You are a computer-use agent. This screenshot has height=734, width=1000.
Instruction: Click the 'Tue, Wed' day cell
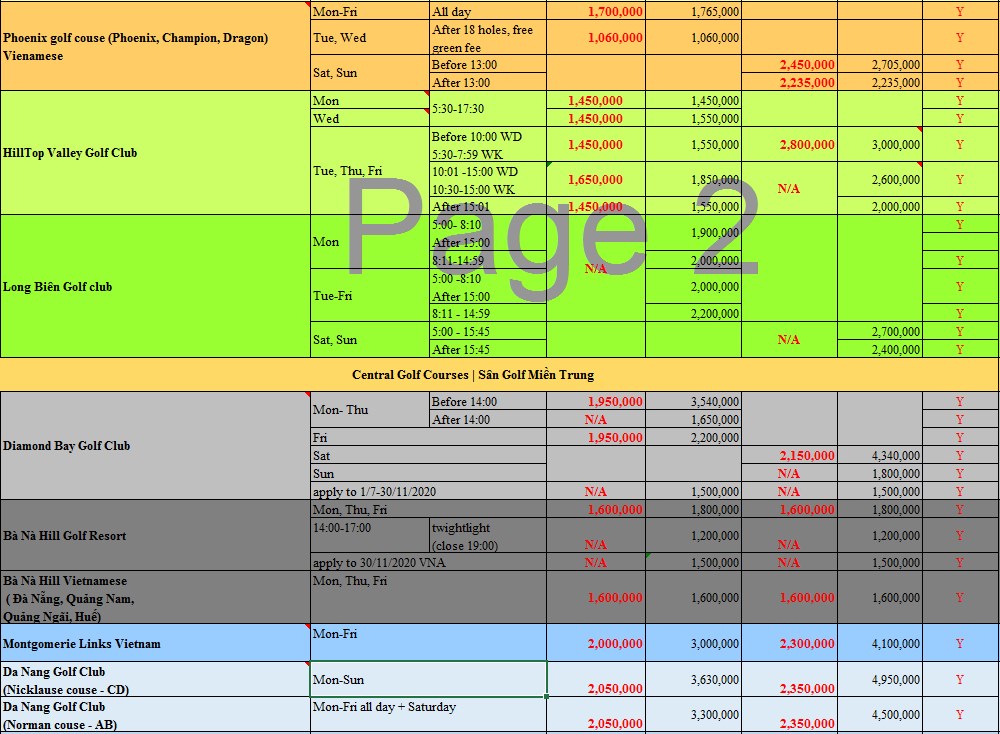[370, 38]
